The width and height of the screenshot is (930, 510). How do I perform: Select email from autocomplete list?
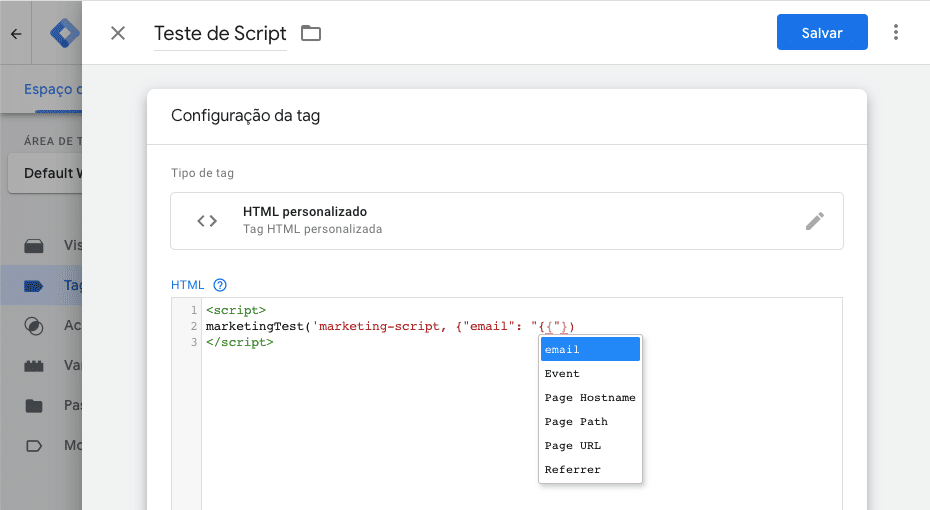tap(590, 349)
